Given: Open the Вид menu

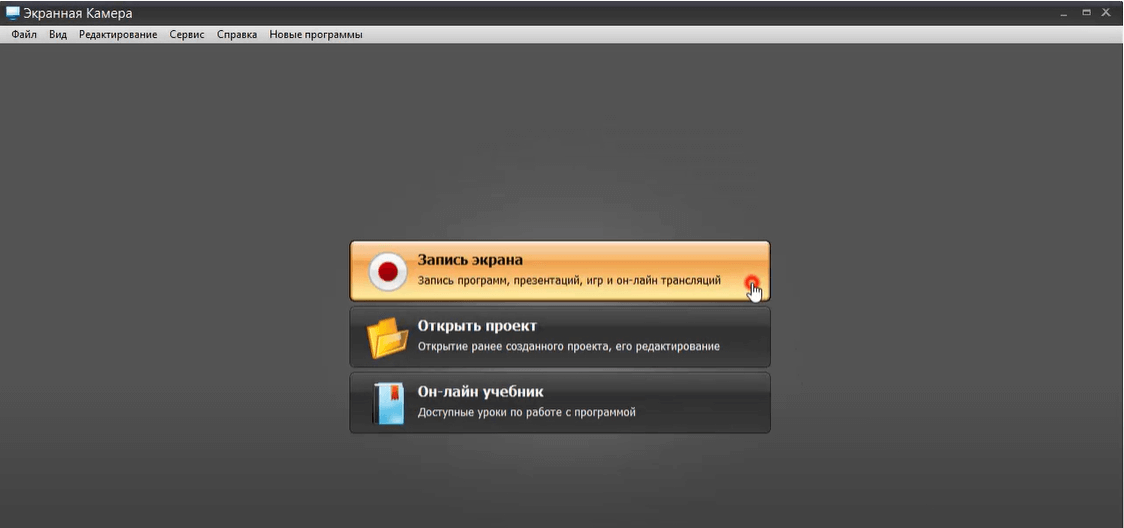Looking at the screenshot, I should 58,34.
